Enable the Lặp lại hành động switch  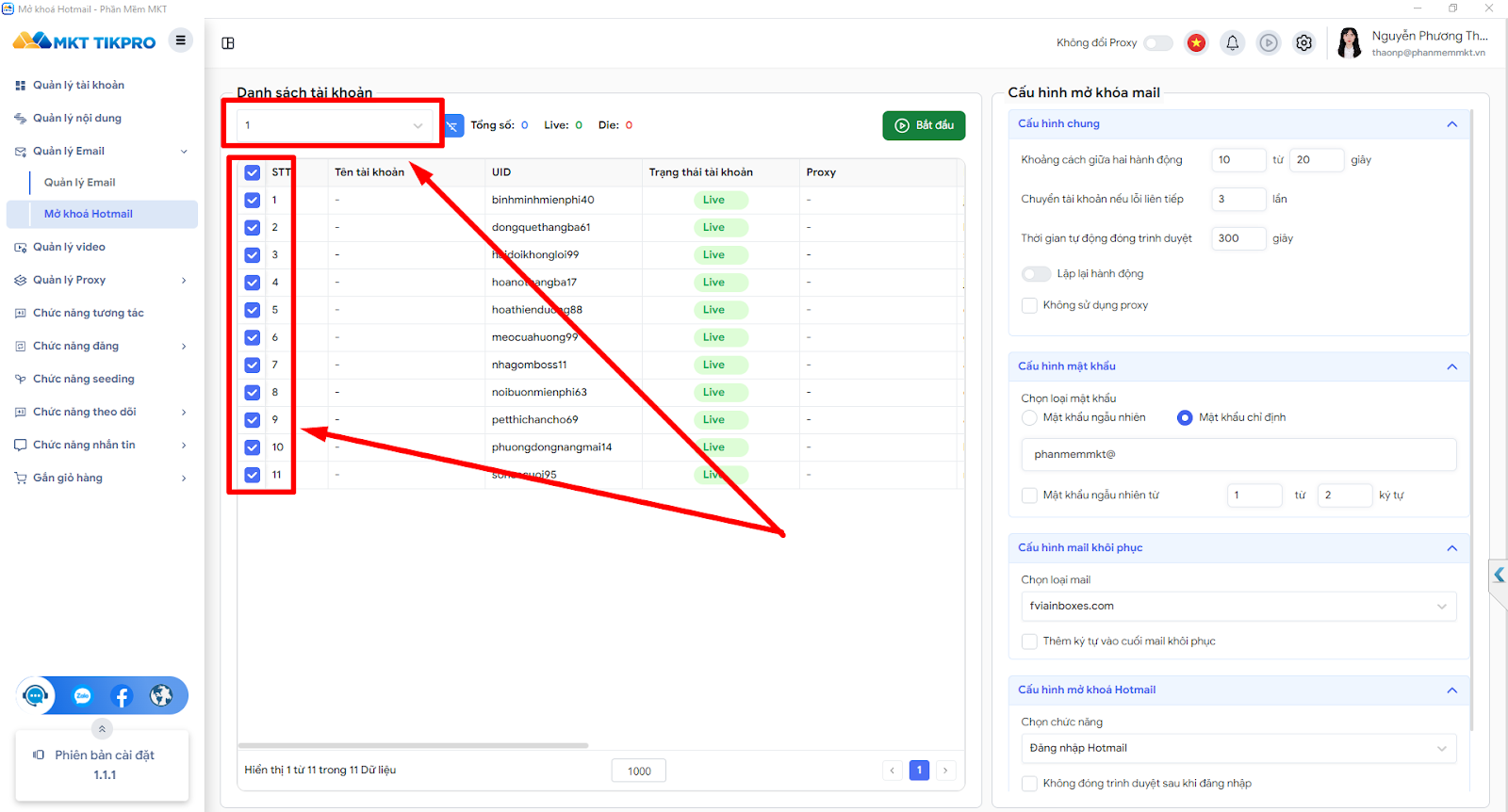[1036, 274]
